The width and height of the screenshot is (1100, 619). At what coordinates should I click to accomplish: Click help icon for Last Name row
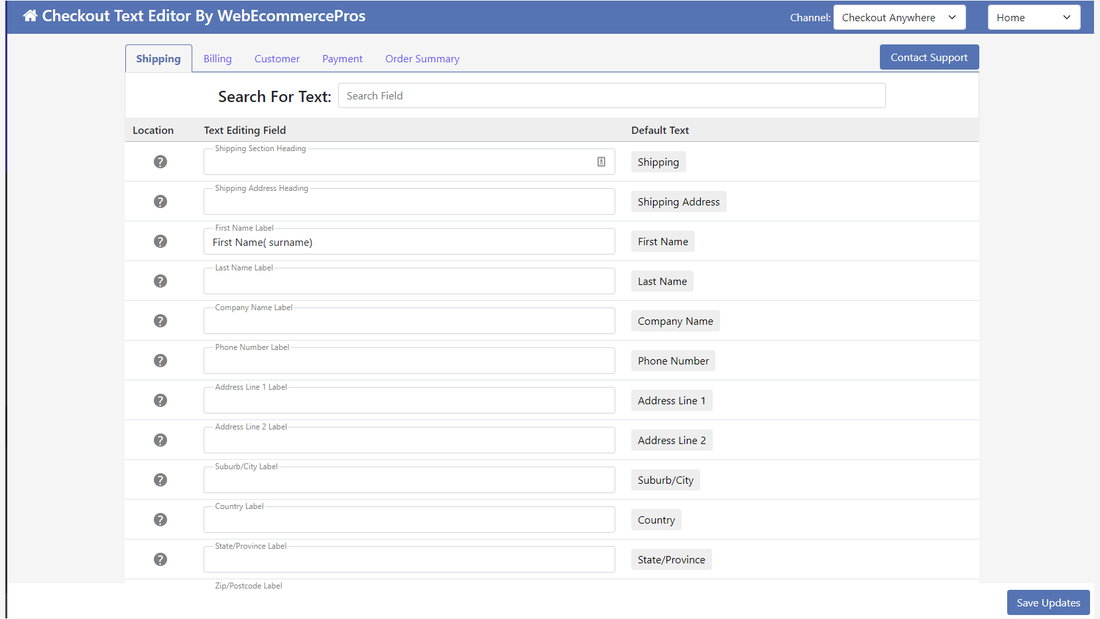(161, 281)
